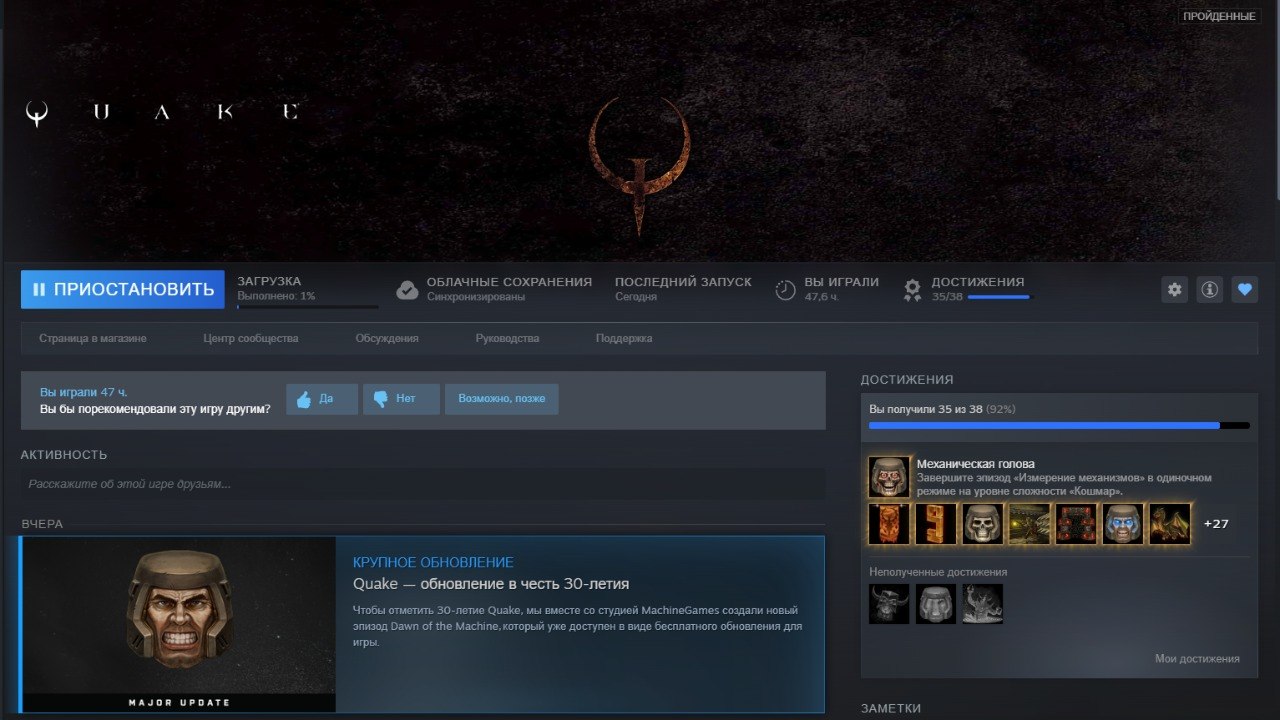
Task: Switch to «Руководства» tab
Action: (507, 338)
